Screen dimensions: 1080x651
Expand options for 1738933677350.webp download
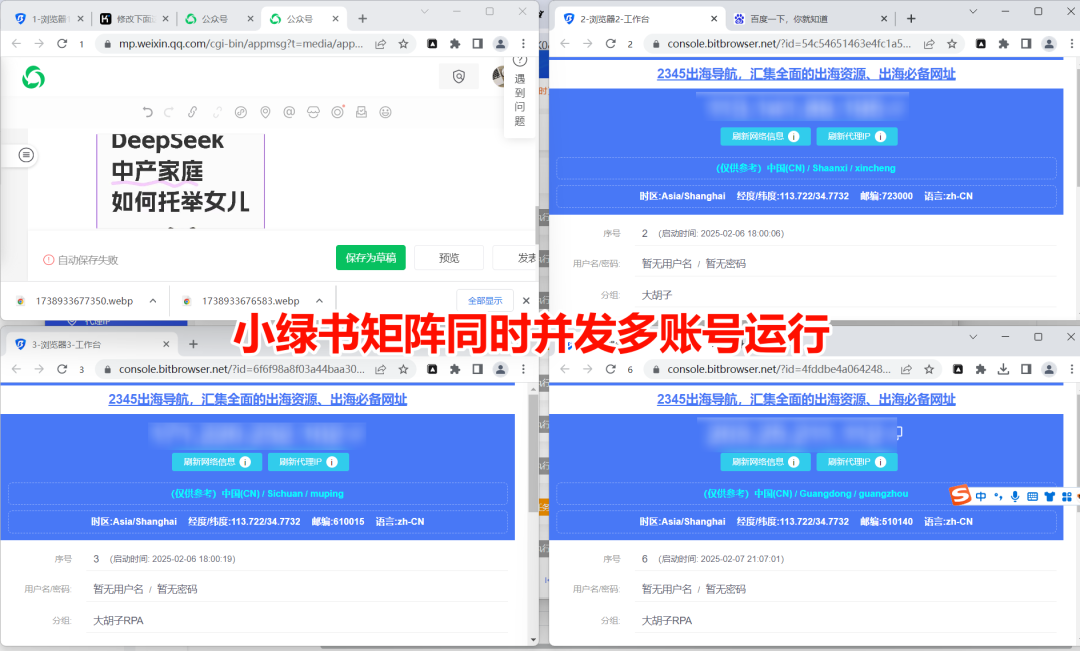153,301
